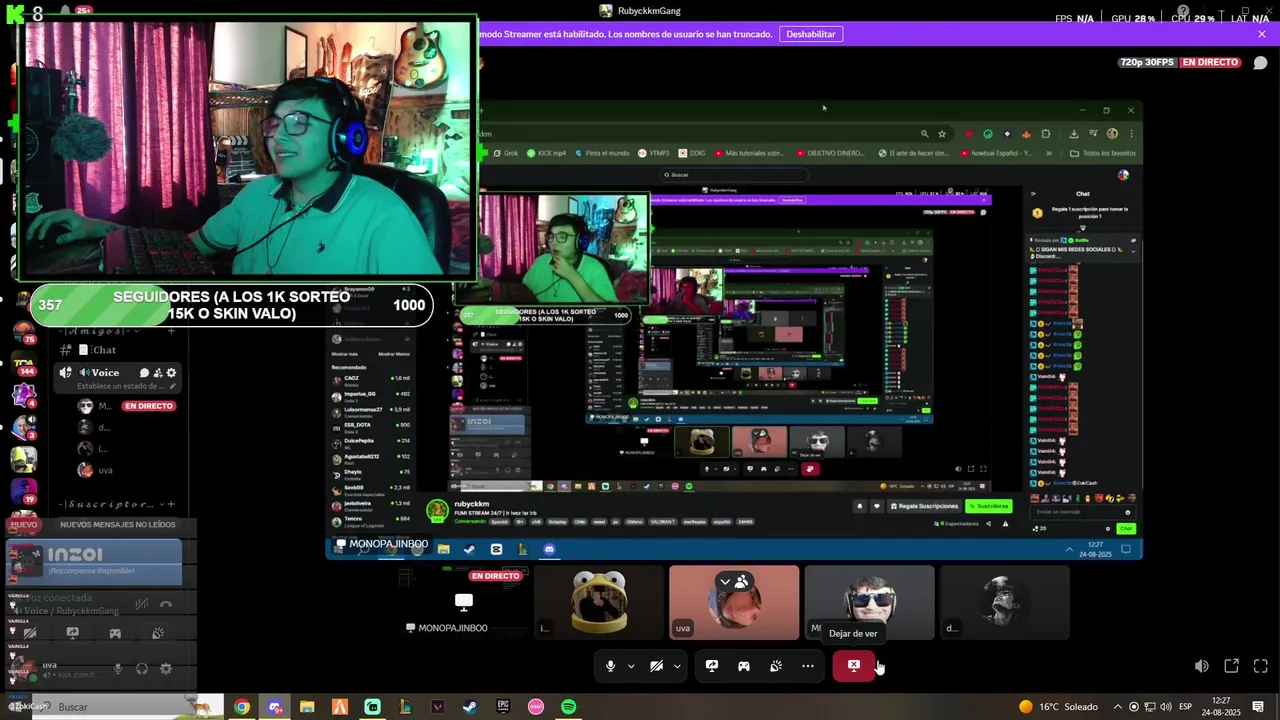
Task: Select the sunglasses avatar participant tile
Action: point(870,602)
